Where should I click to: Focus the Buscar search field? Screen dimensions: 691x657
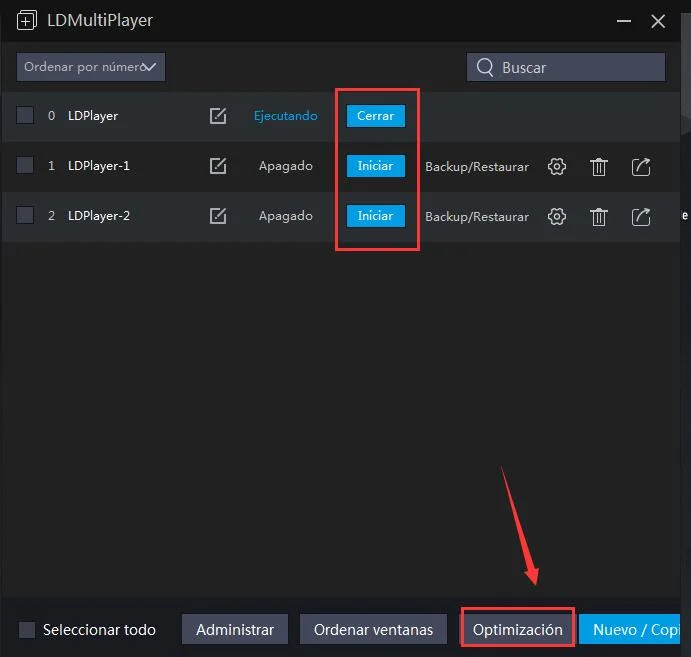click(566, 67)
